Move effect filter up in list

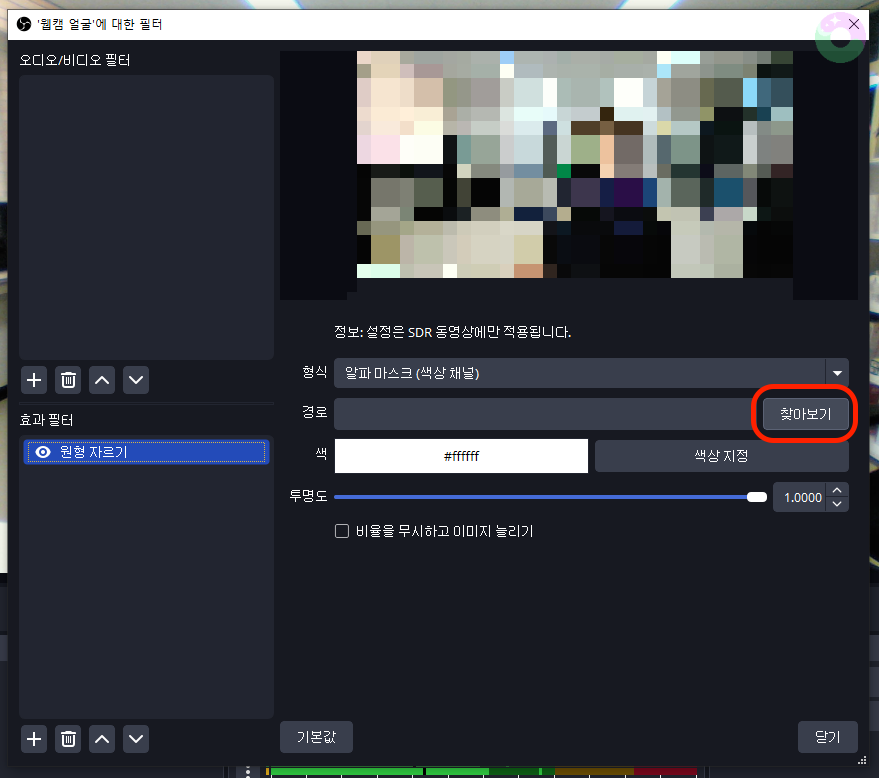(x=102, y=739)
